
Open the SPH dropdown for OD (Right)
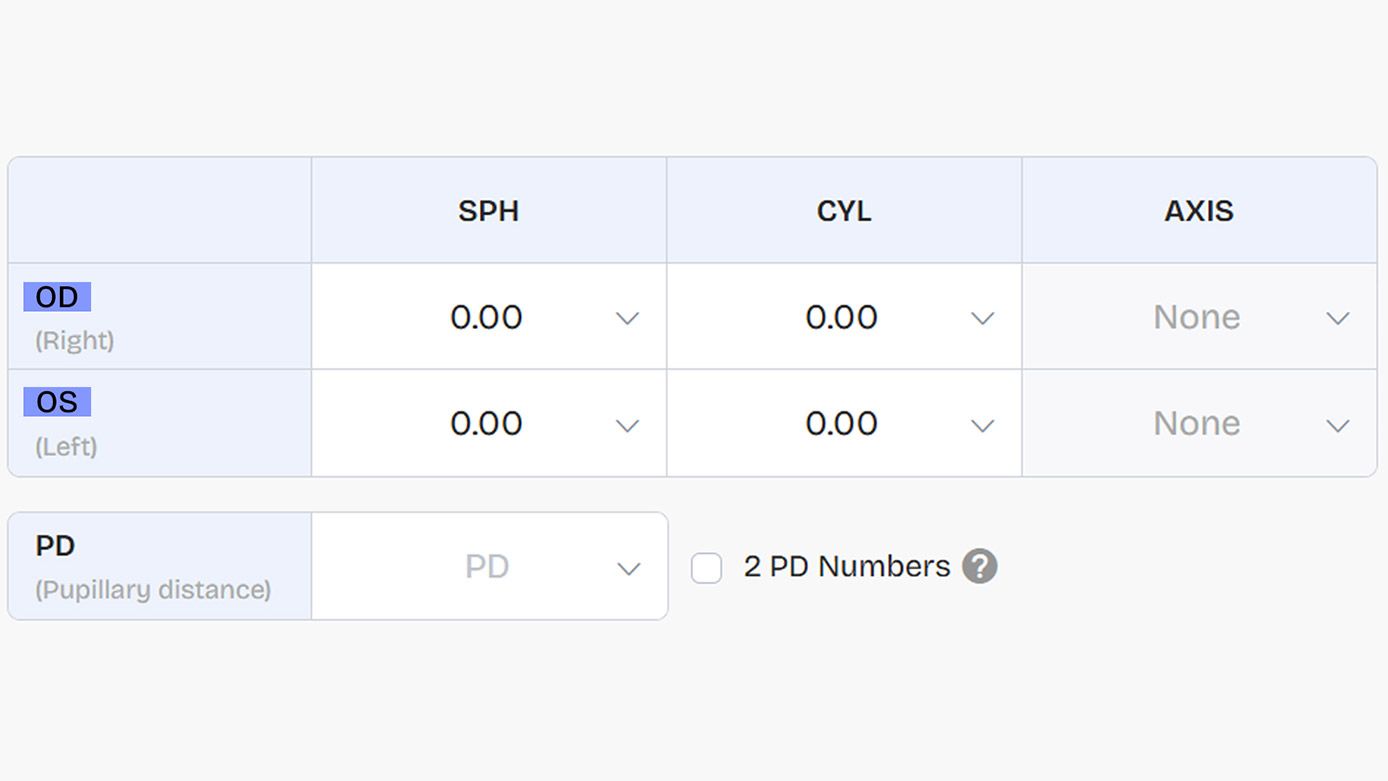tap(488, 317)
